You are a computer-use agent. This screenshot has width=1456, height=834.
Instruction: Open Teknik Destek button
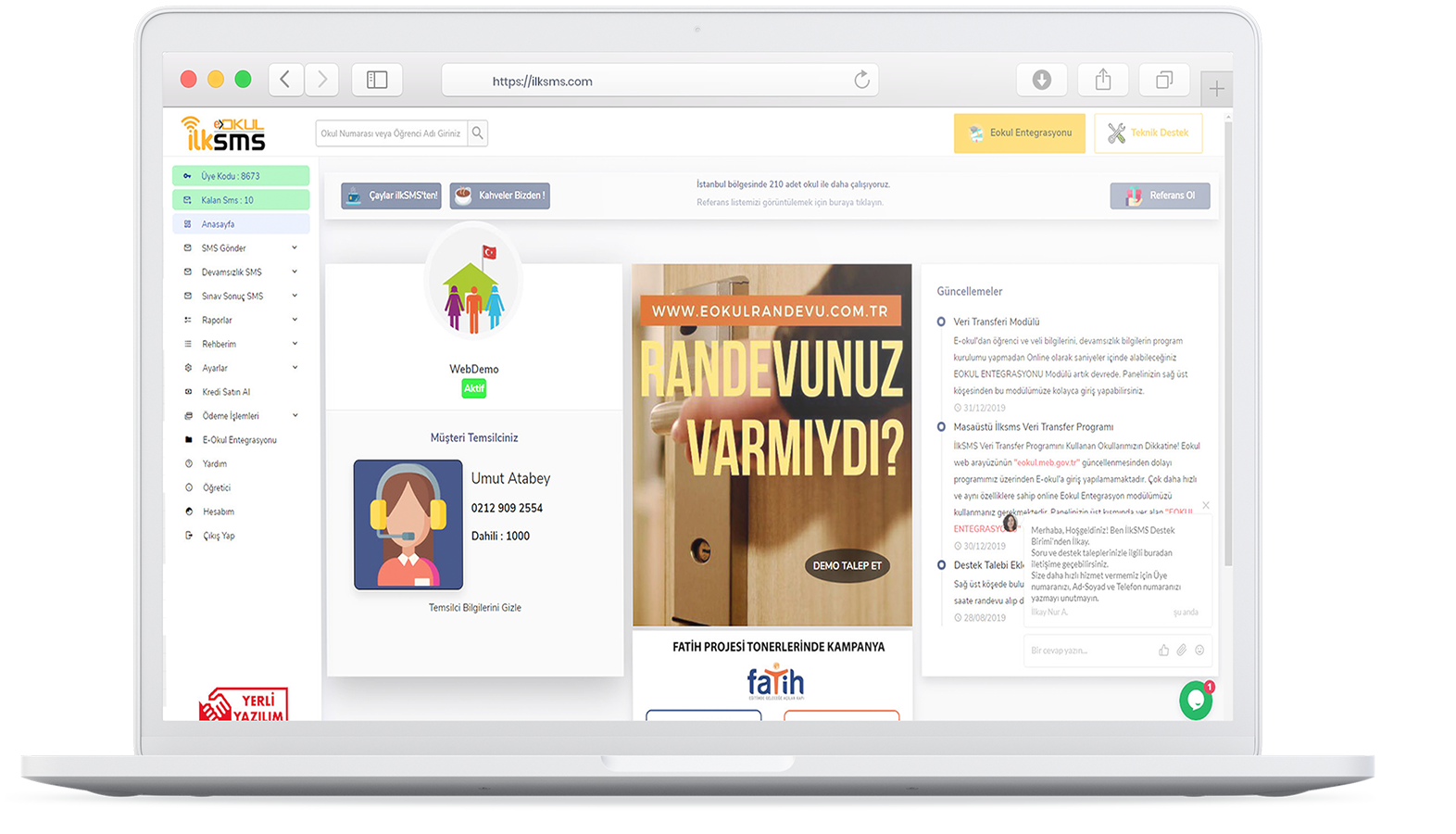click(1148, 133)
